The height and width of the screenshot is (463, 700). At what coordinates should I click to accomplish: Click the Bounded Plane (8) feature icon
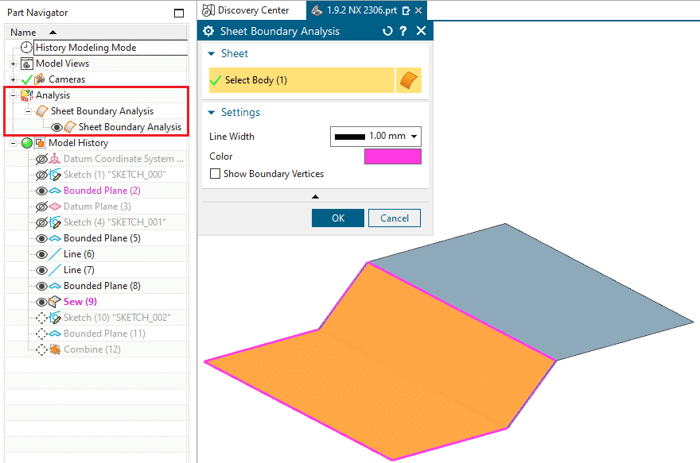click(55, 286)
